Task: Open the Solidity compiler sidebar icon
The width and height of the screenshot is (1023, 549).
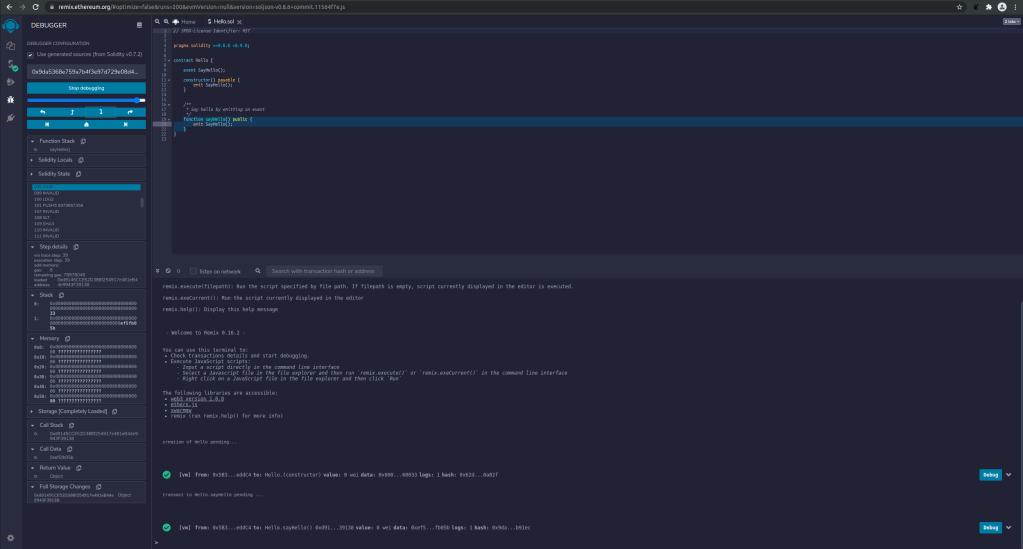Action: pyautogui.click(x=11, y=64)
